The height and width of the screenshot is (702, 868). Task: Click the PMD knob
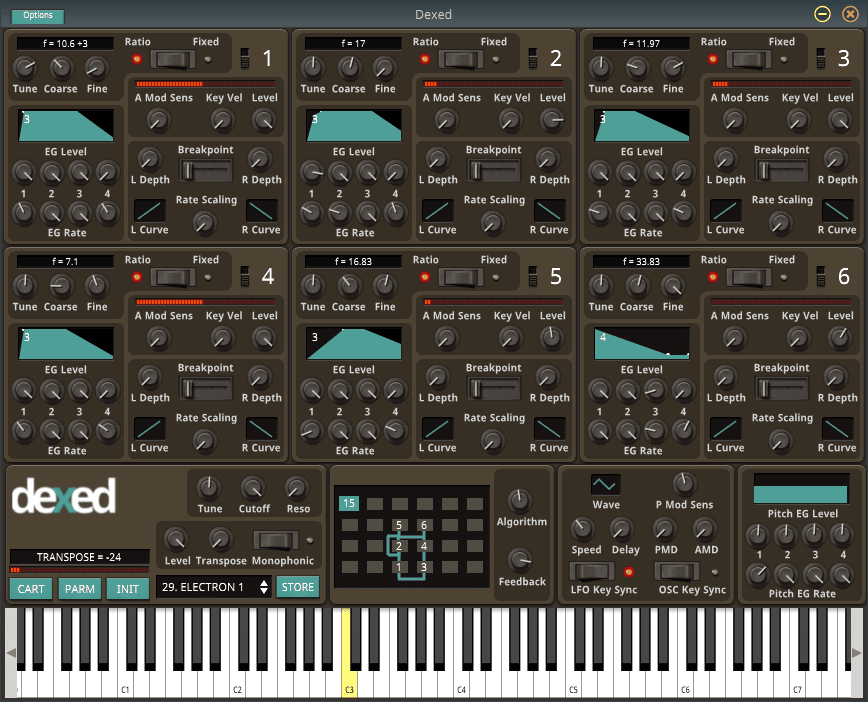[x=665, y=529]
